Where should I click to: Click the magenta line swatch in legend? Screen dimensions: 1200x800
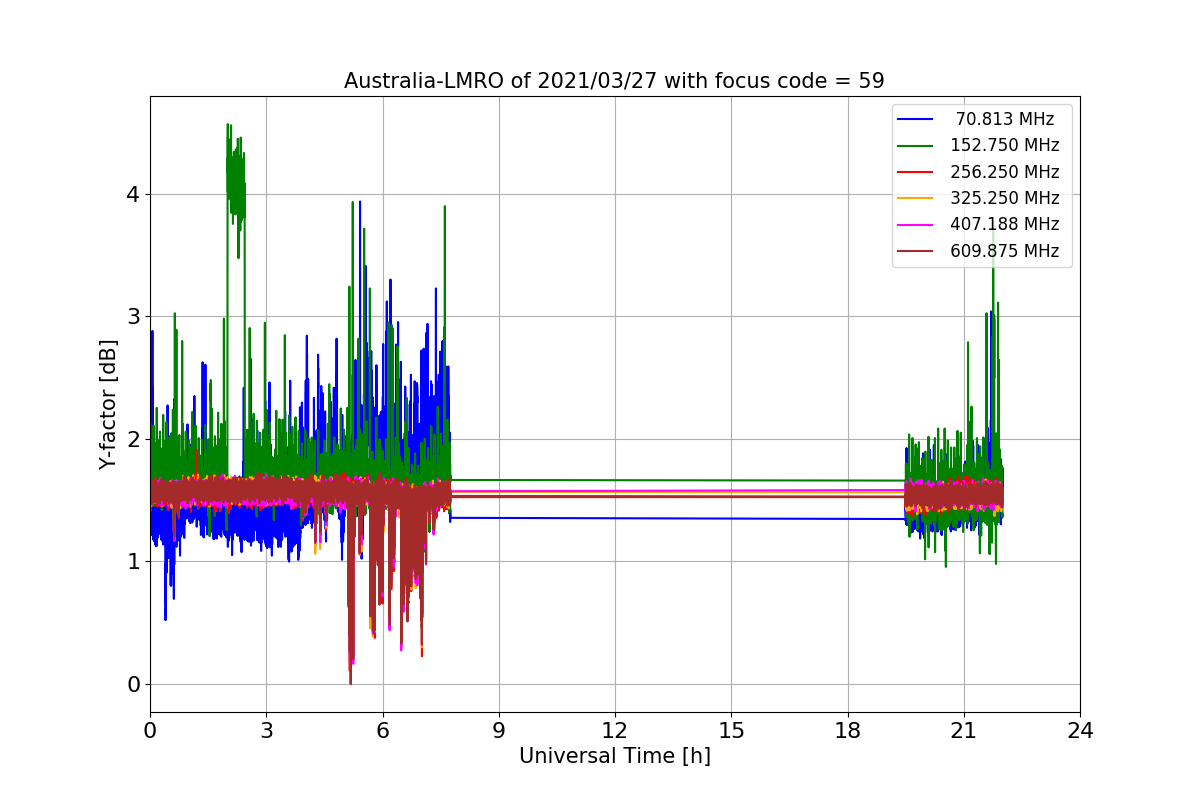point(915,225)
